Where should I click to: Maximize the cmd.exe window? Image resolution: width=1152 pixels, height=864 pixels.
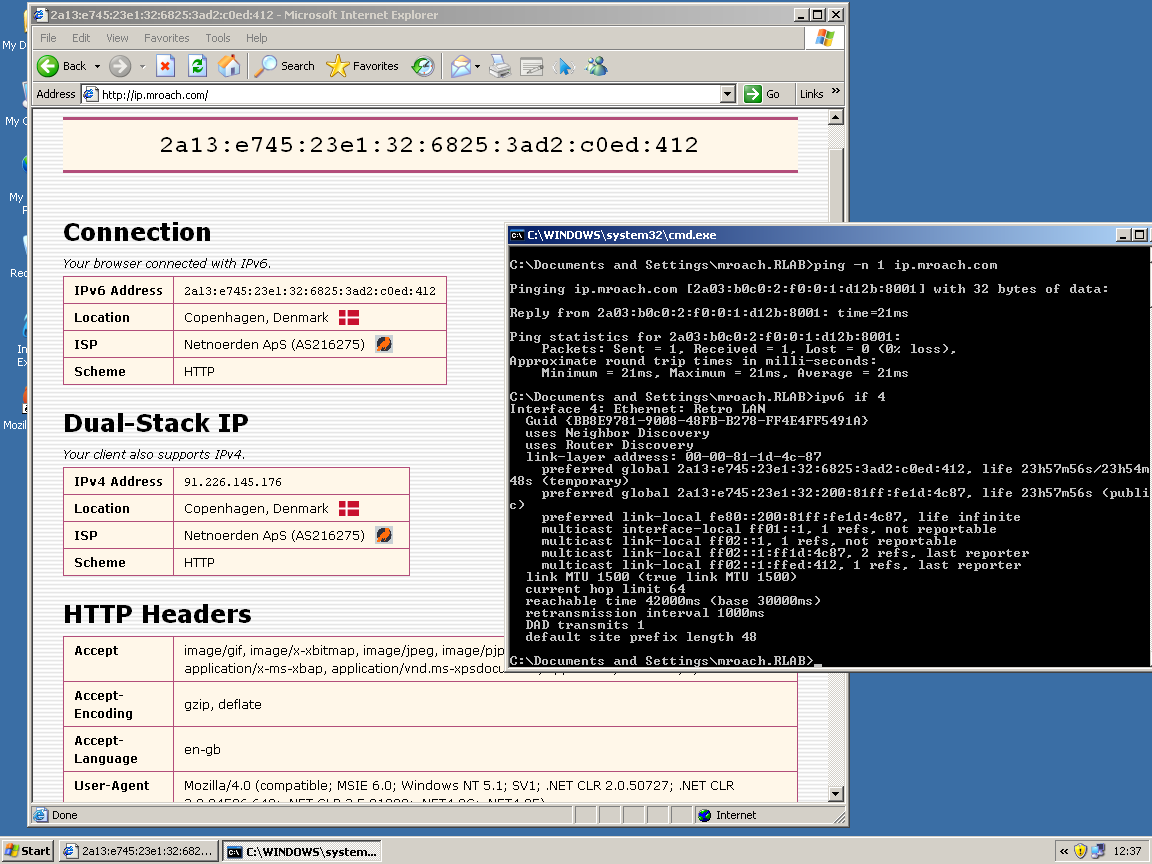tap(1139, 235)
